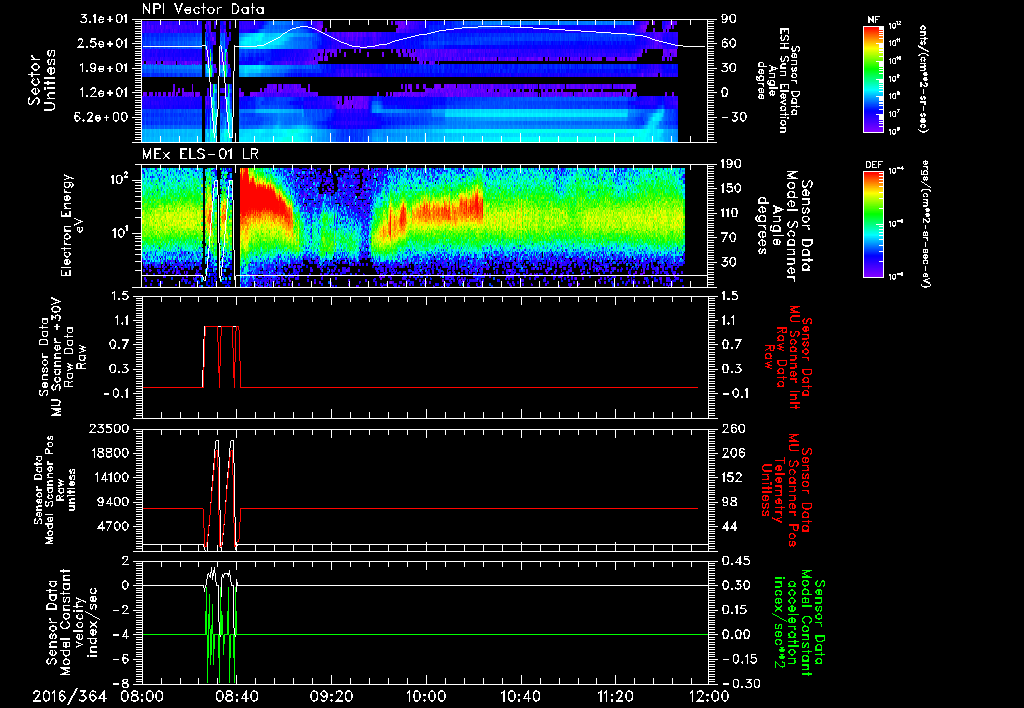Click the "MU Scanner +30V Raw Data" axis title

[x=62, y=357]
